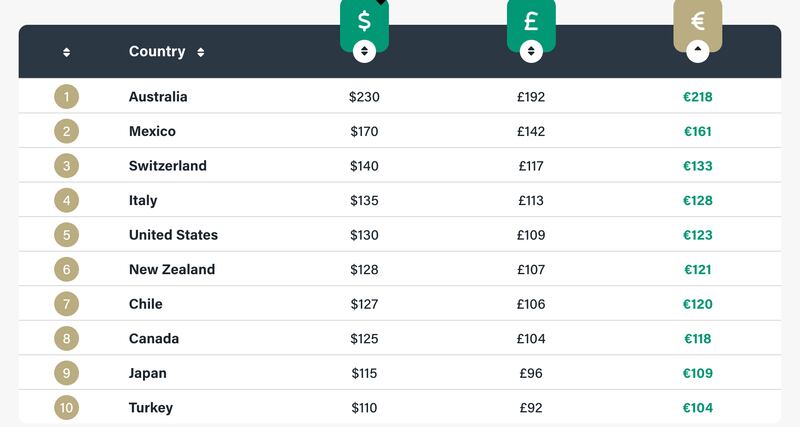Toggle euro column sort order
Viewport: 800px width, 427px height.
697,52
